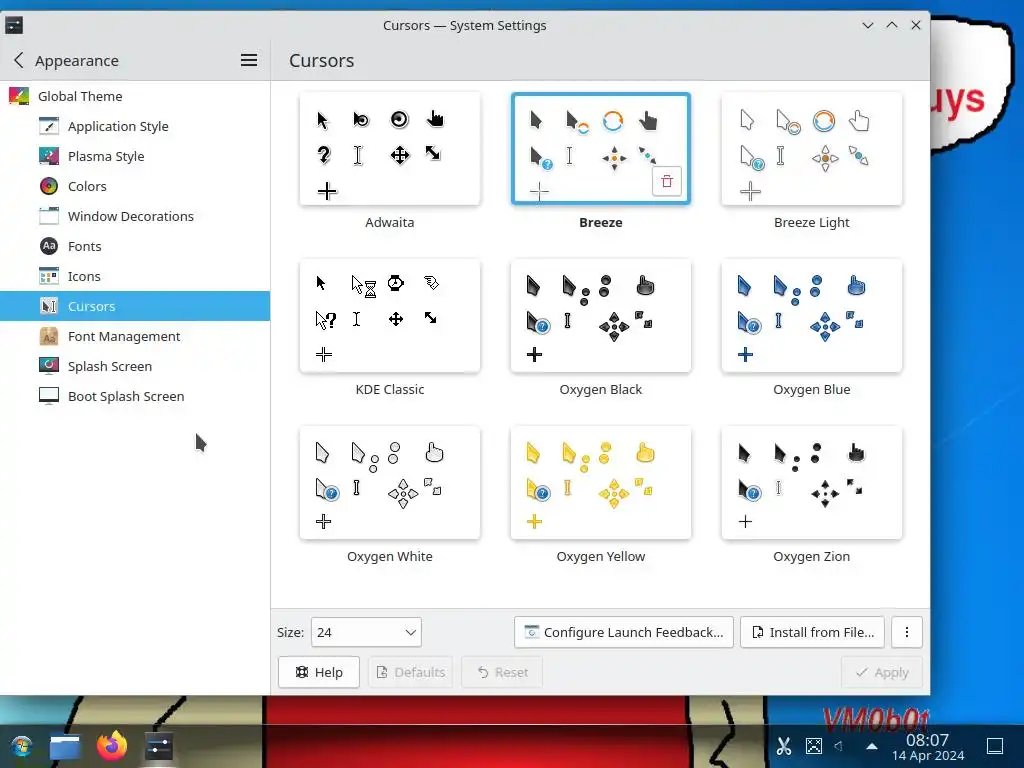1024x768 pixels.
Task: Select the Adwaita cursor theme
Action: point(390,149)
